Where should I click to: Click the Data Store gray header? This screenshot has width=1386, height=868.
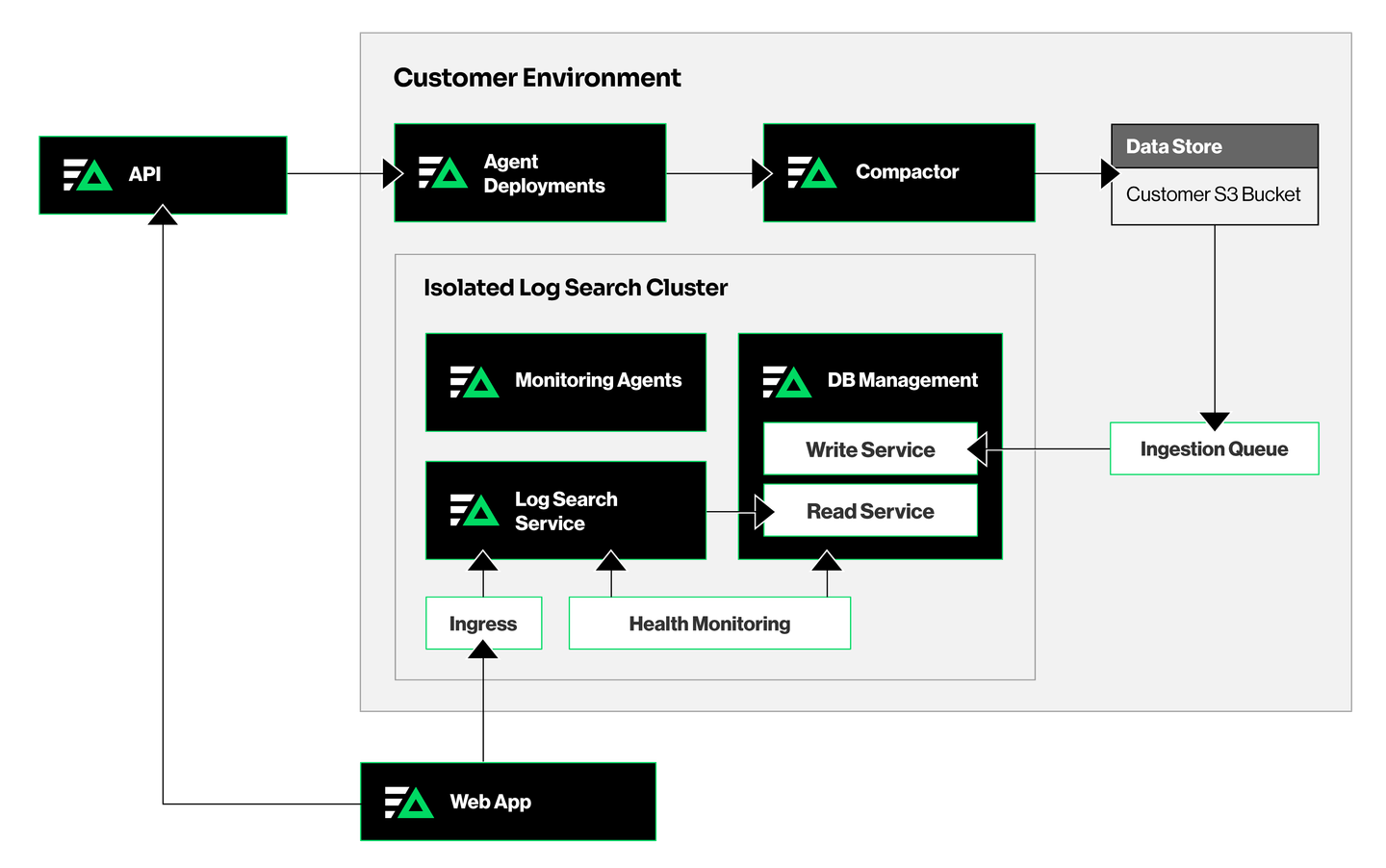1214,146
